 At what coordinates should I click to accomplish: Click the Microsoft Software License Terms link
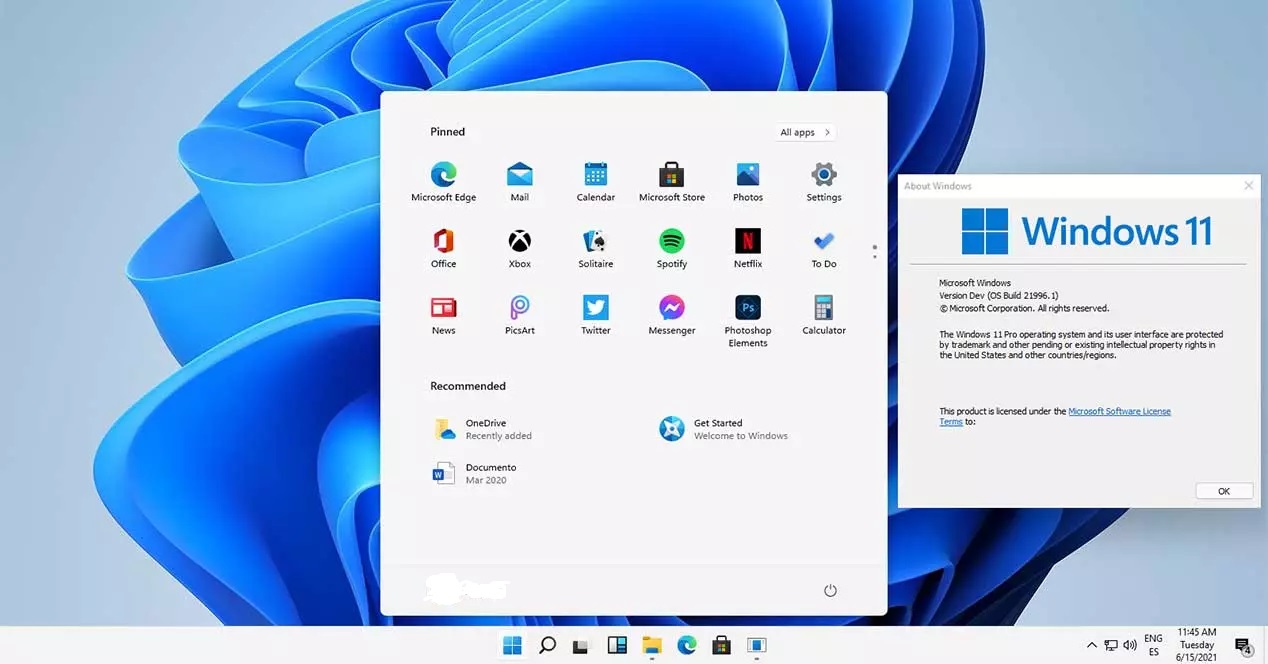click(1120, 410)
